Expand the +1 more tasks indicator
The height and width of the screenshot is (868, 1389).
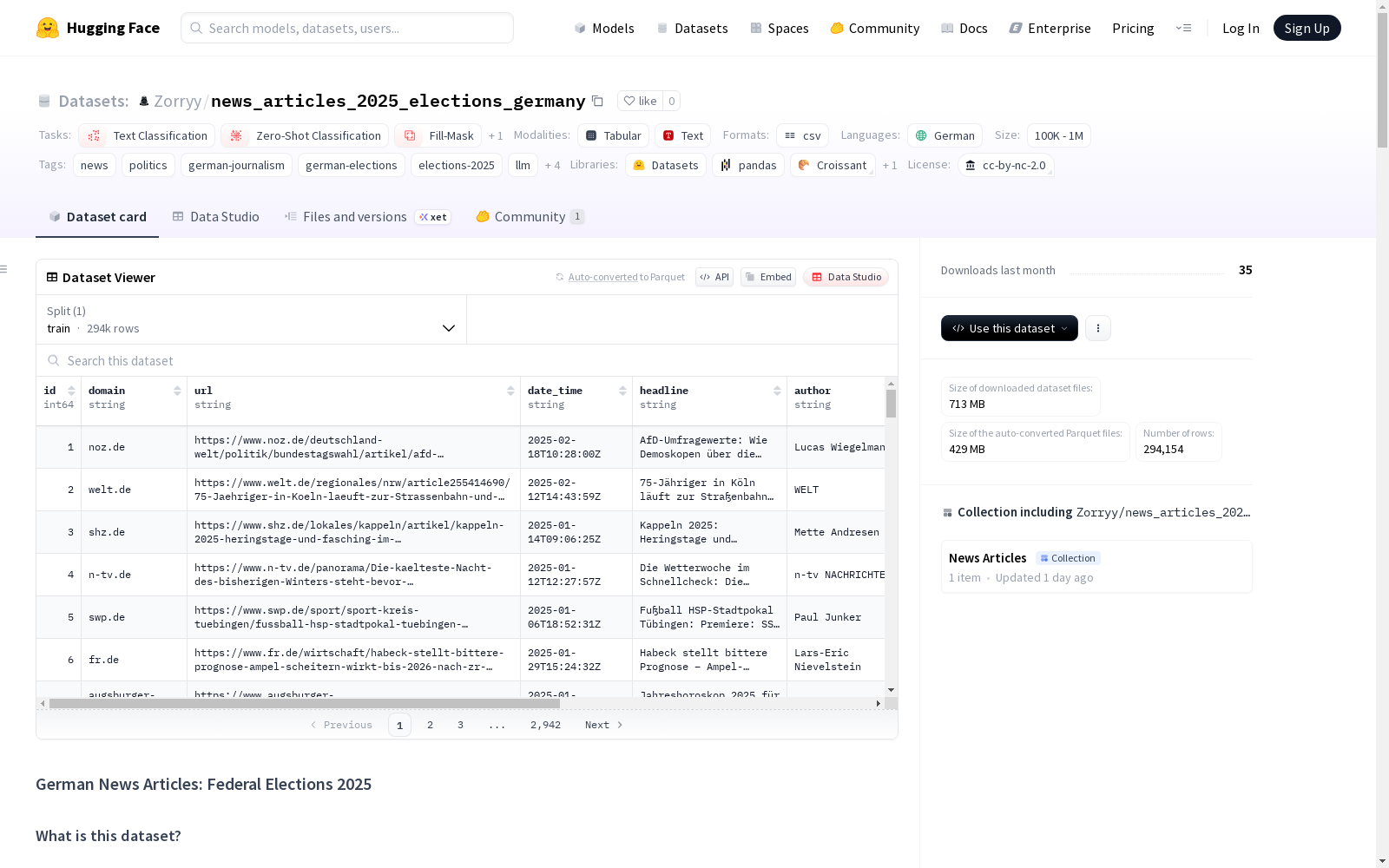pos(496,135)
